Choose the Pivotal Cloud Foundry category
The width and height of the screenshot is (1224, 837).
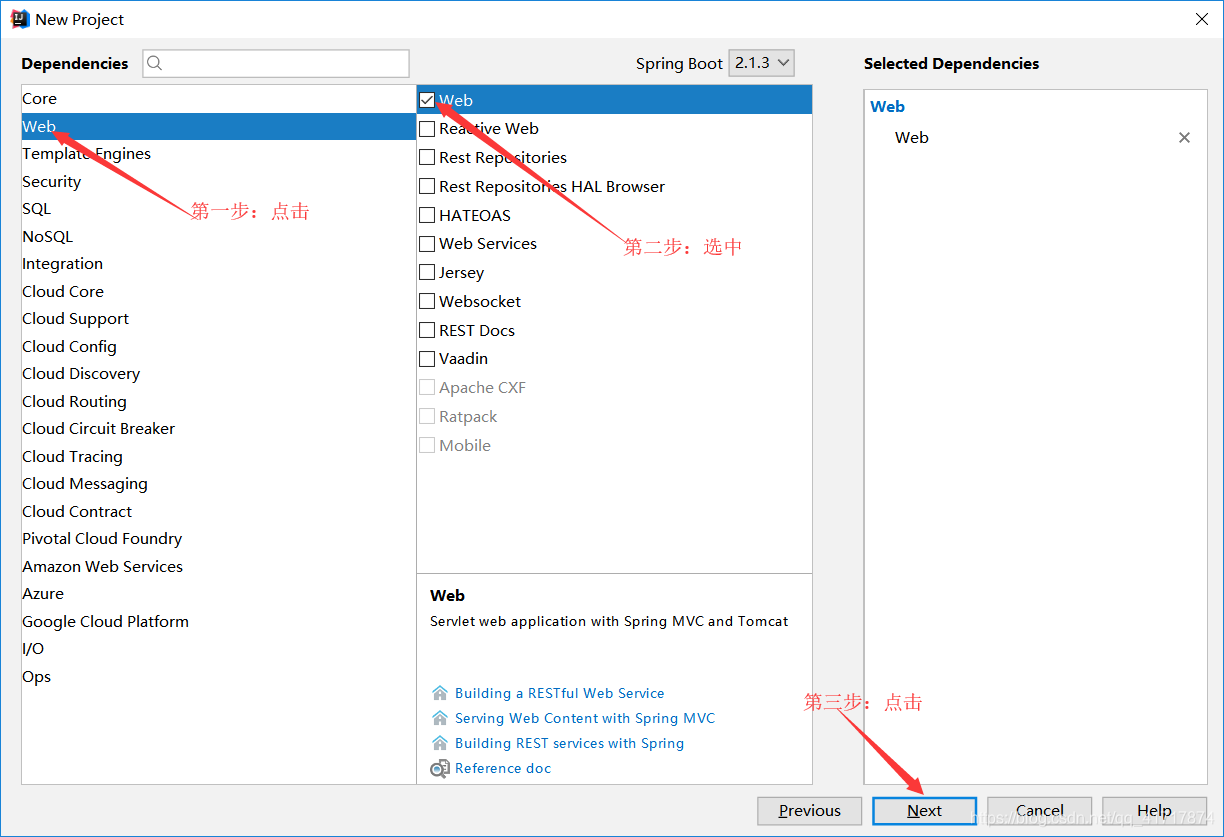(218, 539)
